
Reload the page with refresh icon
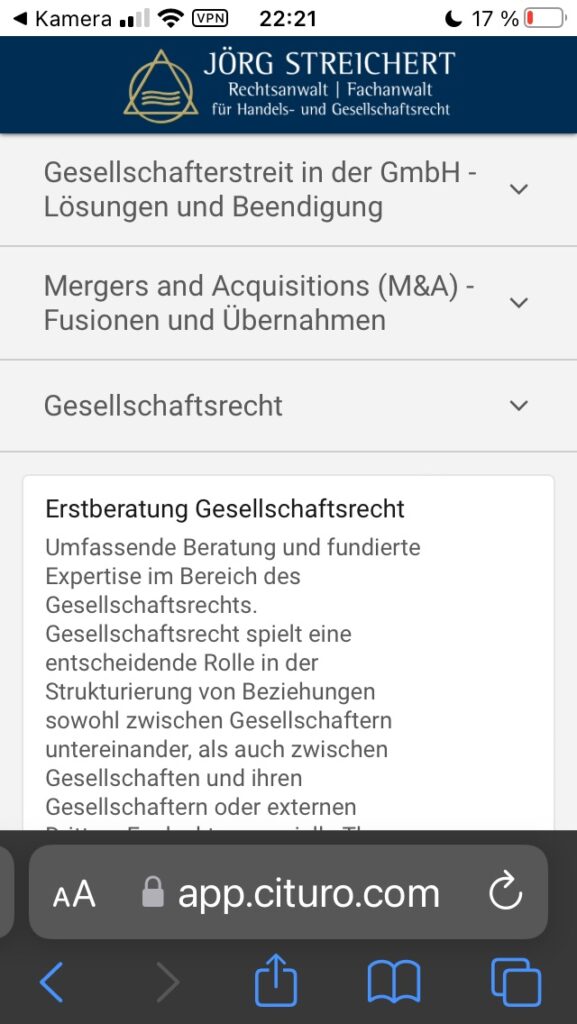(506, 892)
